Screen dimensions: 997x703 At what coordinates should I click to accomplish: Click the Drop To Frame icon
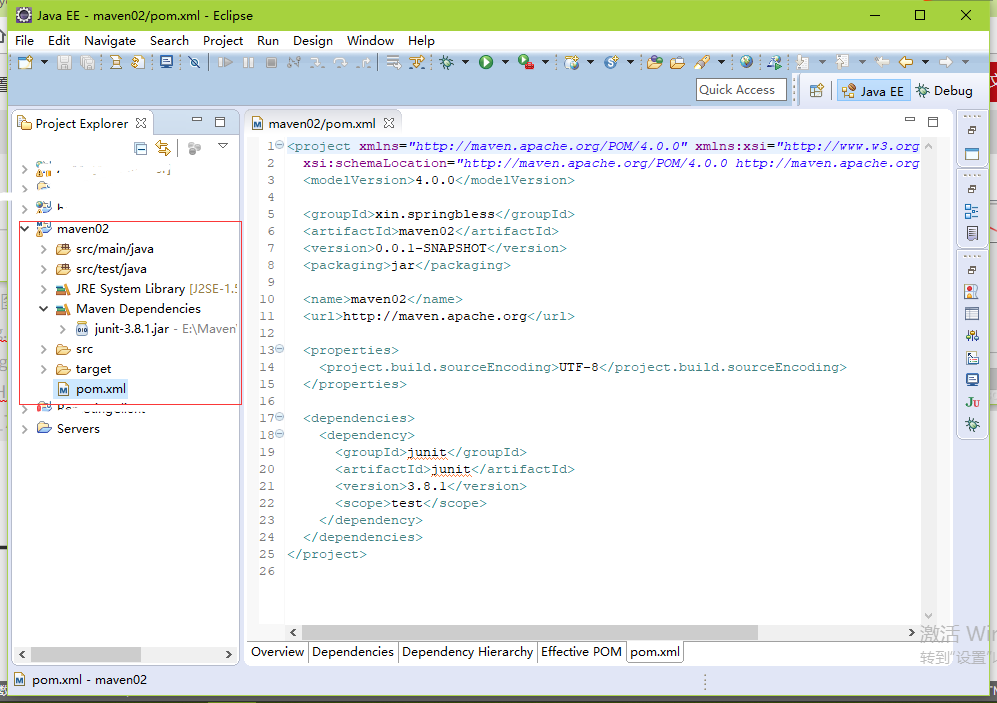394,62
